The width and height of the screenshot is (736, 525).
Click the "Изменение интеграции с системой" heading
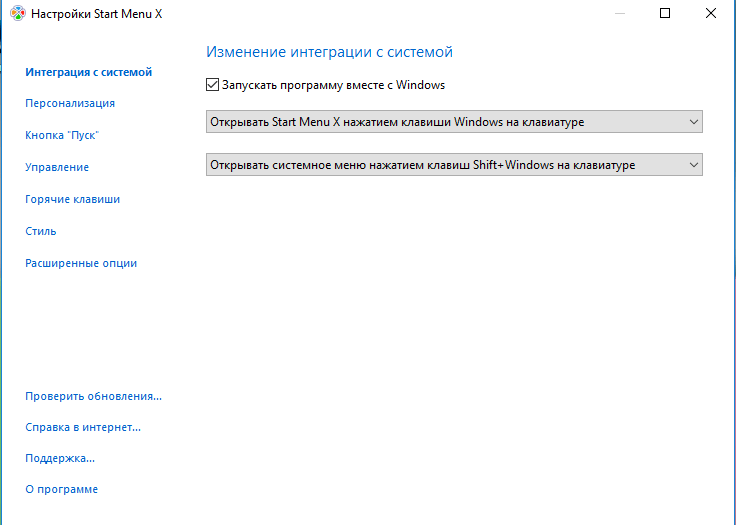pyautogui.click(x=330, y=52)
